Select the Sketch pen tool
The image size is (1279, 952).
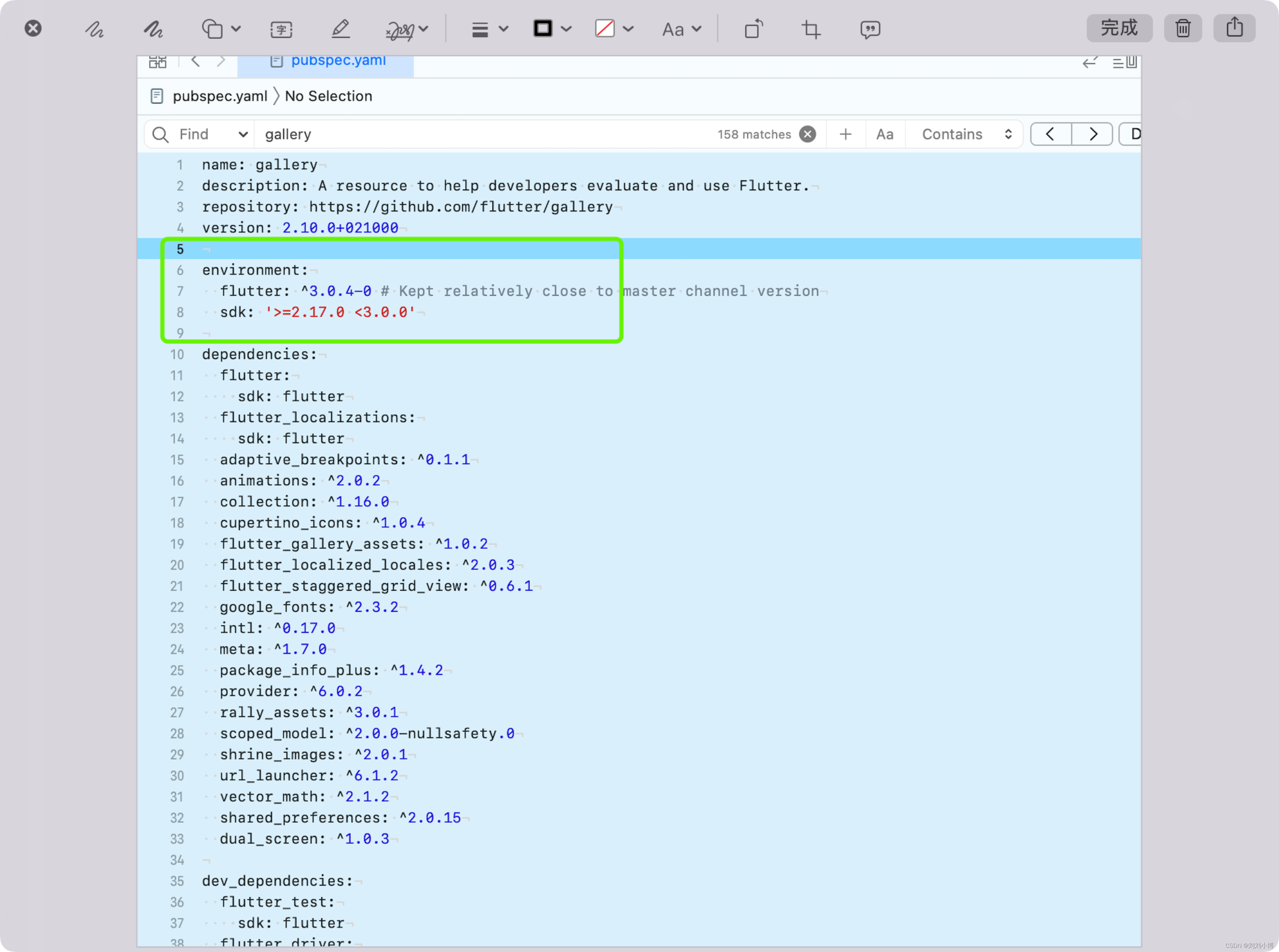94,29
